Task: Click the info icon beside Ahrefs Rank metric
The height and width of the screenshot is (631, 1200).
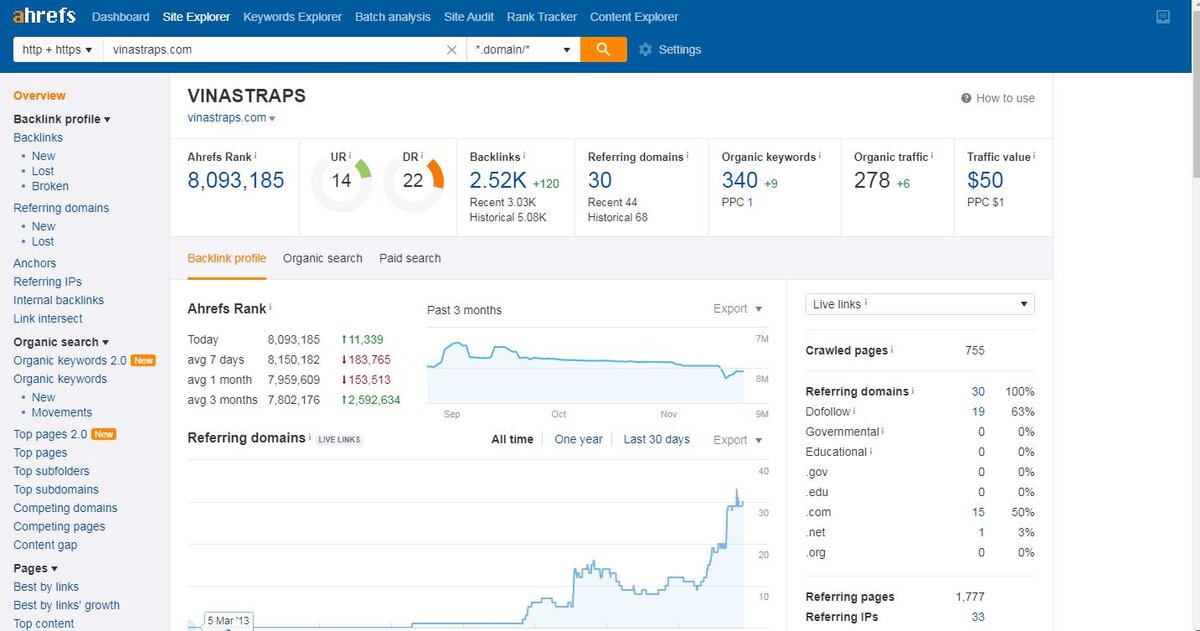Action: coord(255,155)
